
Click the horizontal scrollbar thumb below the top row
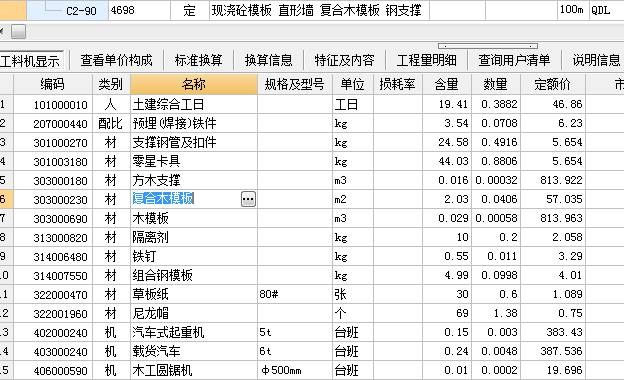click(x=18, y=31)
